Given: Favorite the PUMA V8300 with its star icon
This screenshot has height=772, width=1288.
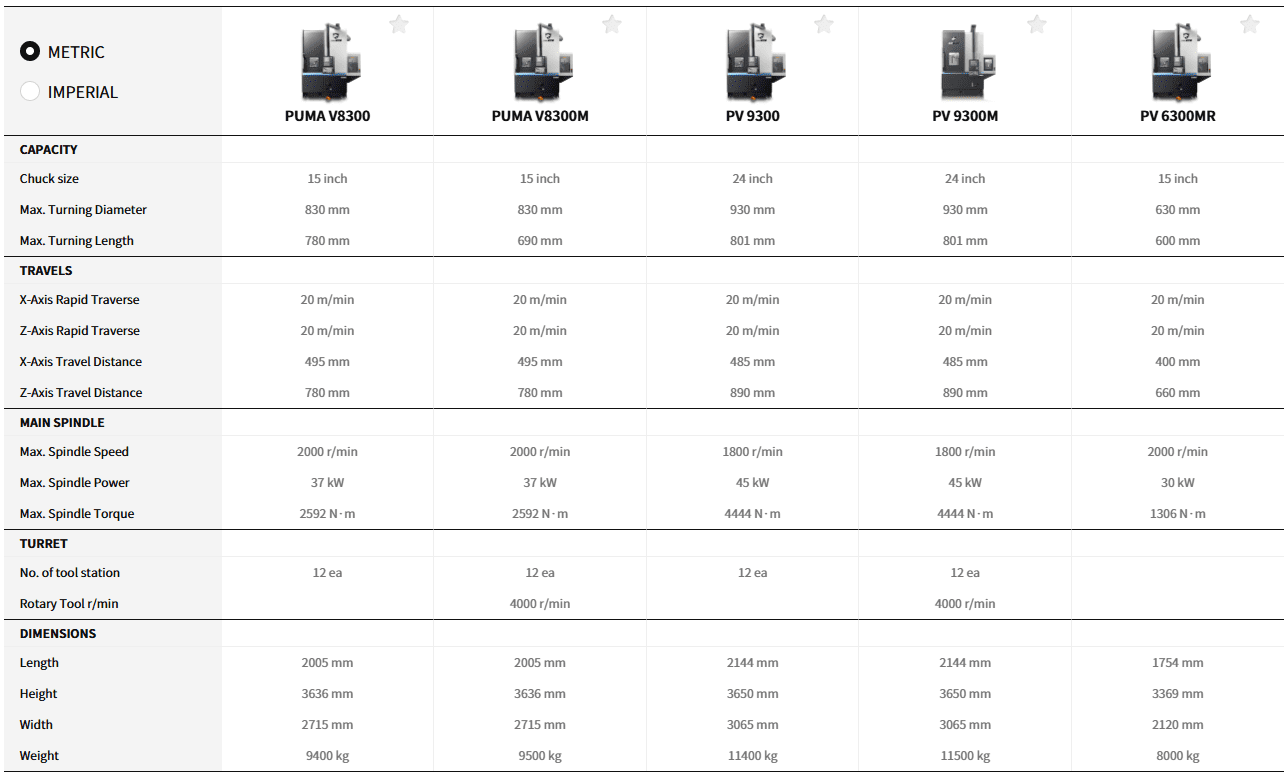Looking at the screenshot, I should pyautogui.click(x=399, y=24).
